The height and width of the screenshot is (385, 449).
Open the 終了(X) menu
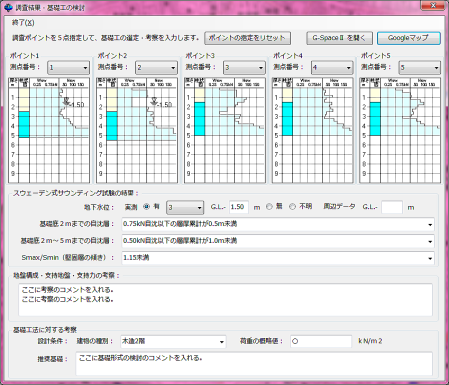[x=23, y=23]
